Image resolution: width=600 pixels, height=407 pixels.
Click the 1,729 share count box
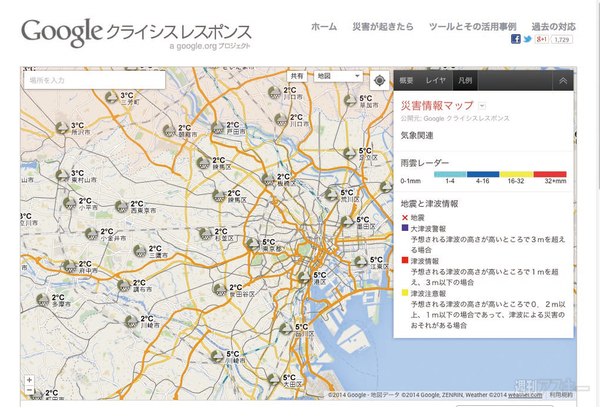(x=562, y=39)
